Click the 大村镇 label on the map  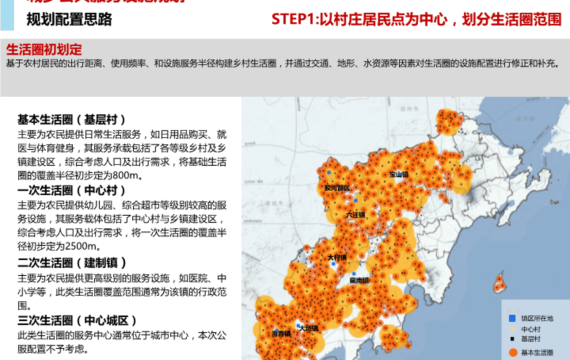(337, 257)
